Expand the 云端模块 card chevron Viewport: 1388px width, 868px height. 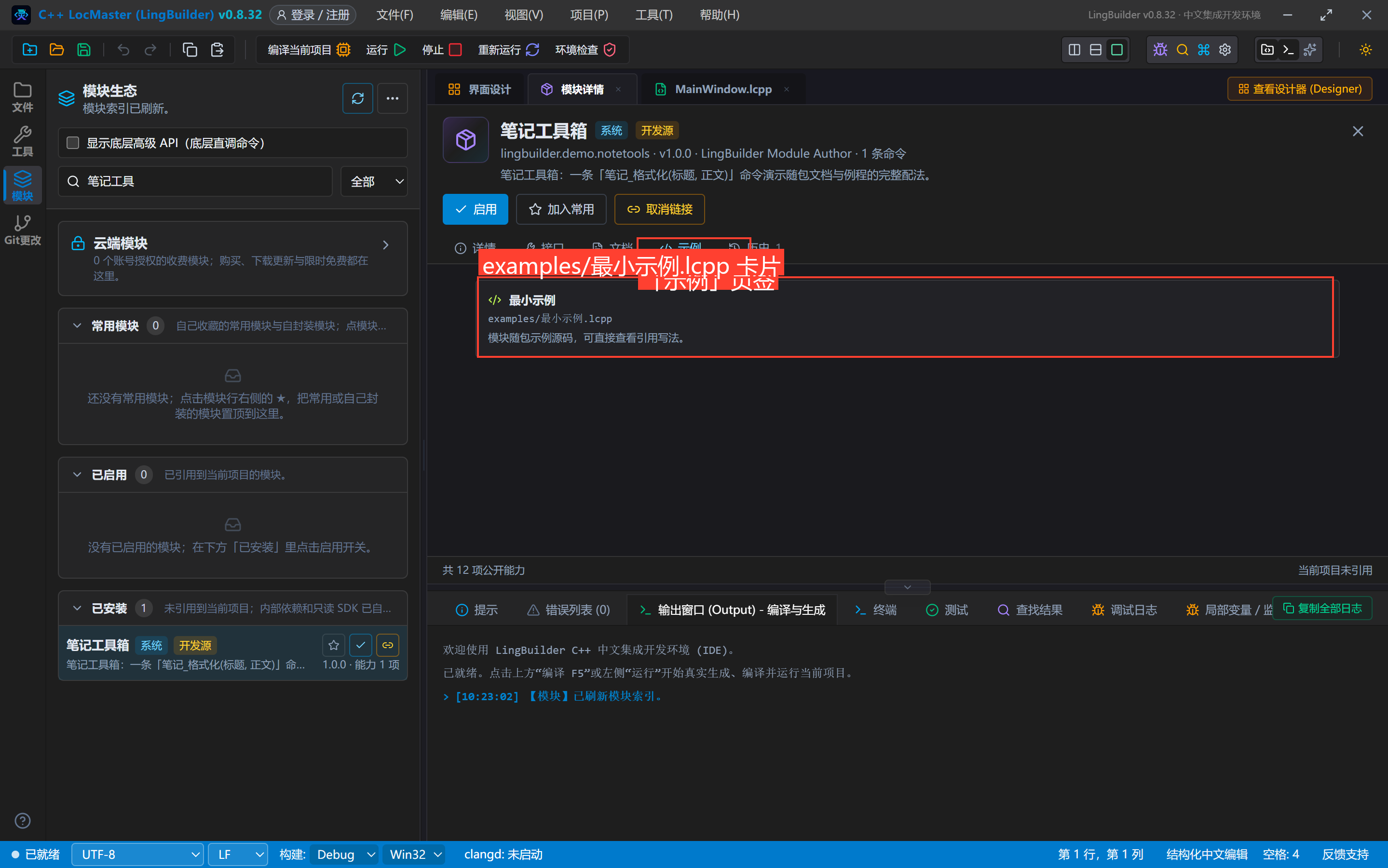tap(386, 245)
